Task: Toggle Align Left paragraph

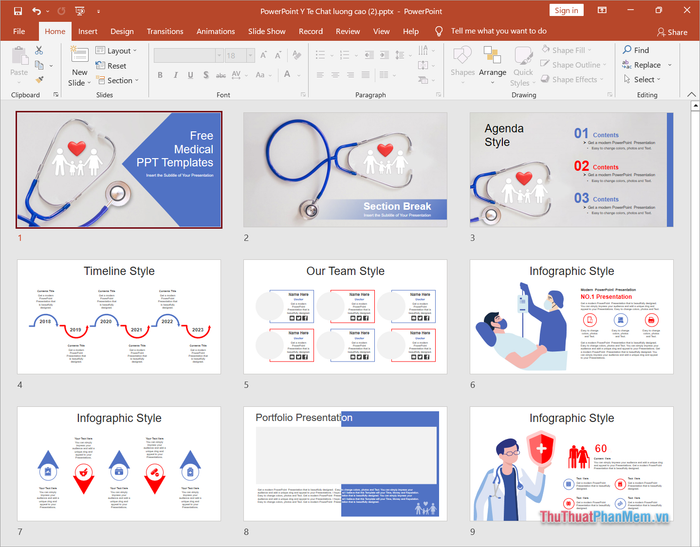Action: coord(320,75)
